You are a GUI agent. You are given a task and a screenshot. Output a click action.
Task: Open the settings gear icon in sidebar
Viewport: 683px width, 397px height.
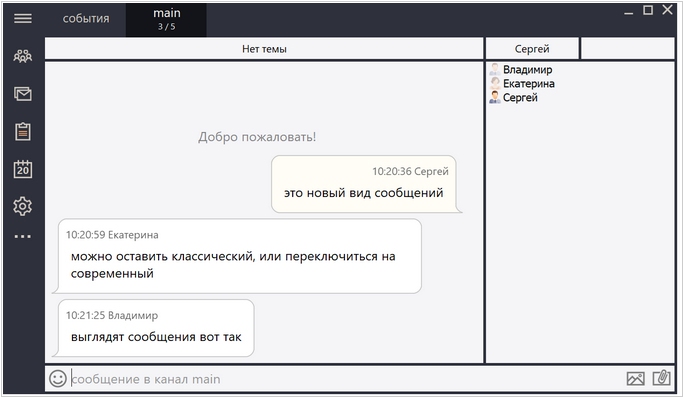click(23, 206)
